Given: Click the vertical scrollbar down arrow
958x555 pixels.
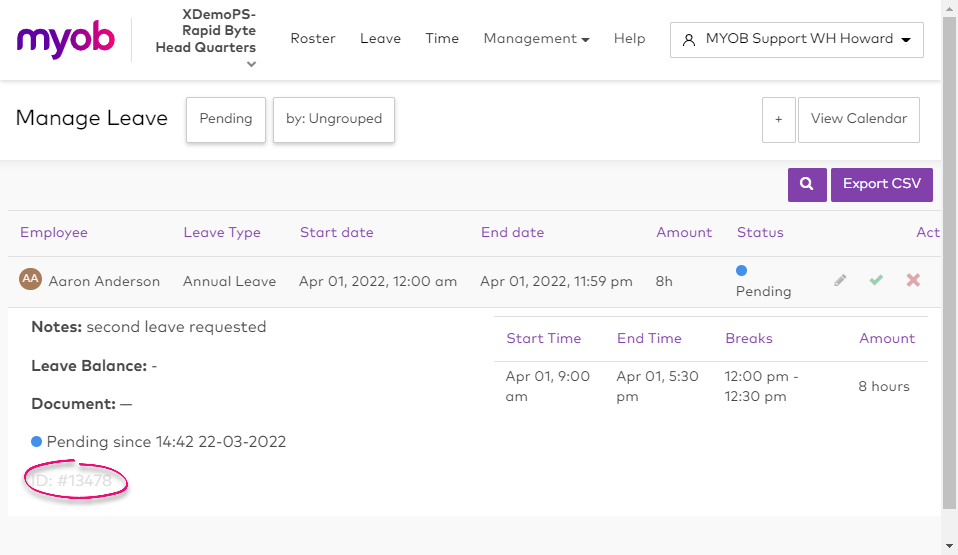Looking at the screenshot, I should tap(950, 546).
